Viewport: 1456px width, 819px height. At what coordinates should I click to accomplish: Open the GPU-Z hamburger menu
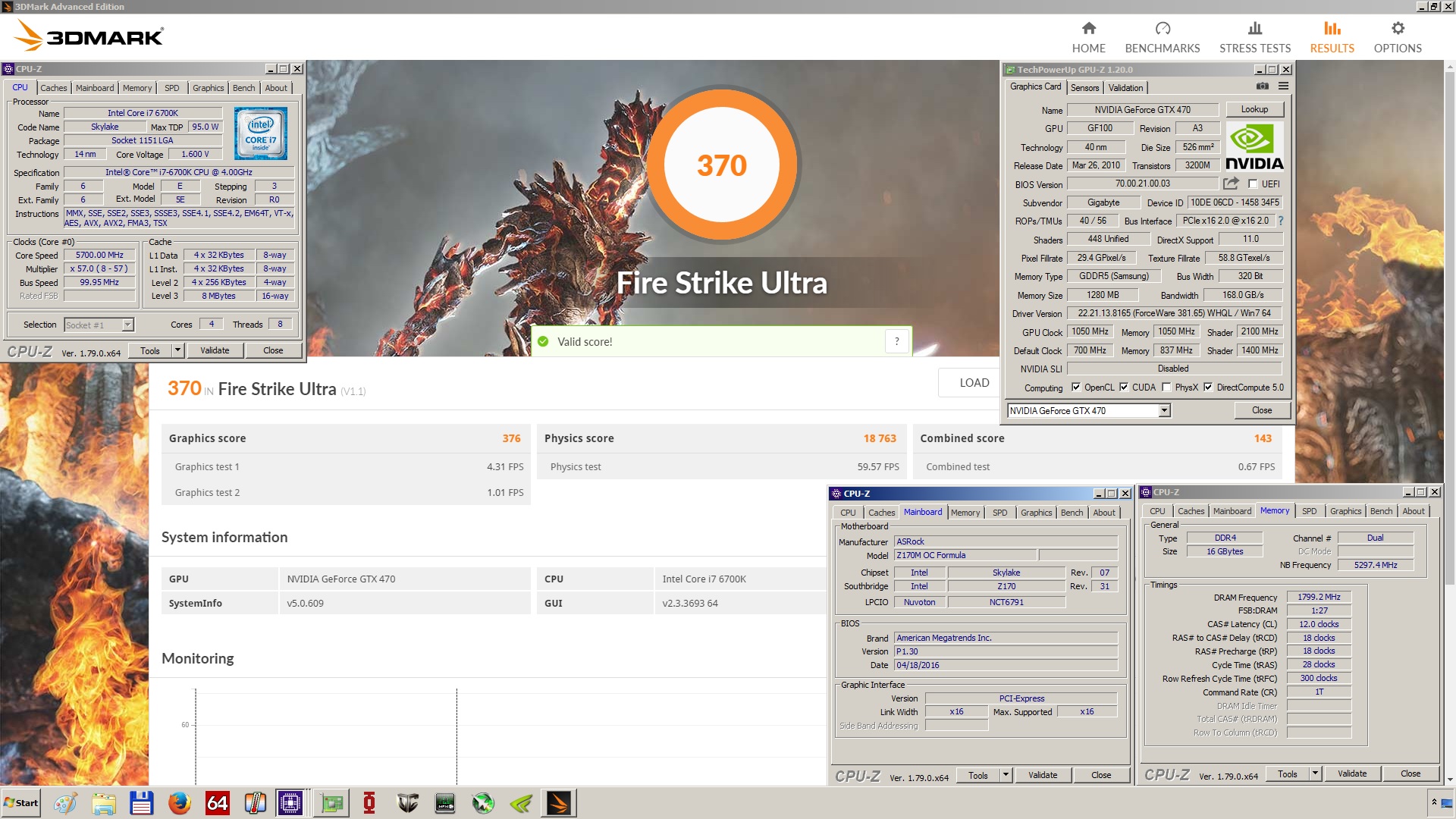1283,86
